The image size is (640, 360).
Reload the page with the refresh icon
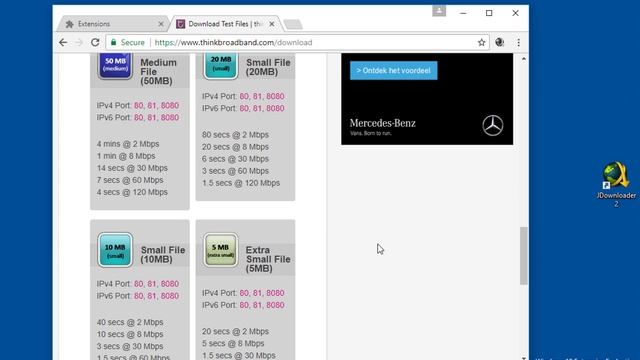95,42
